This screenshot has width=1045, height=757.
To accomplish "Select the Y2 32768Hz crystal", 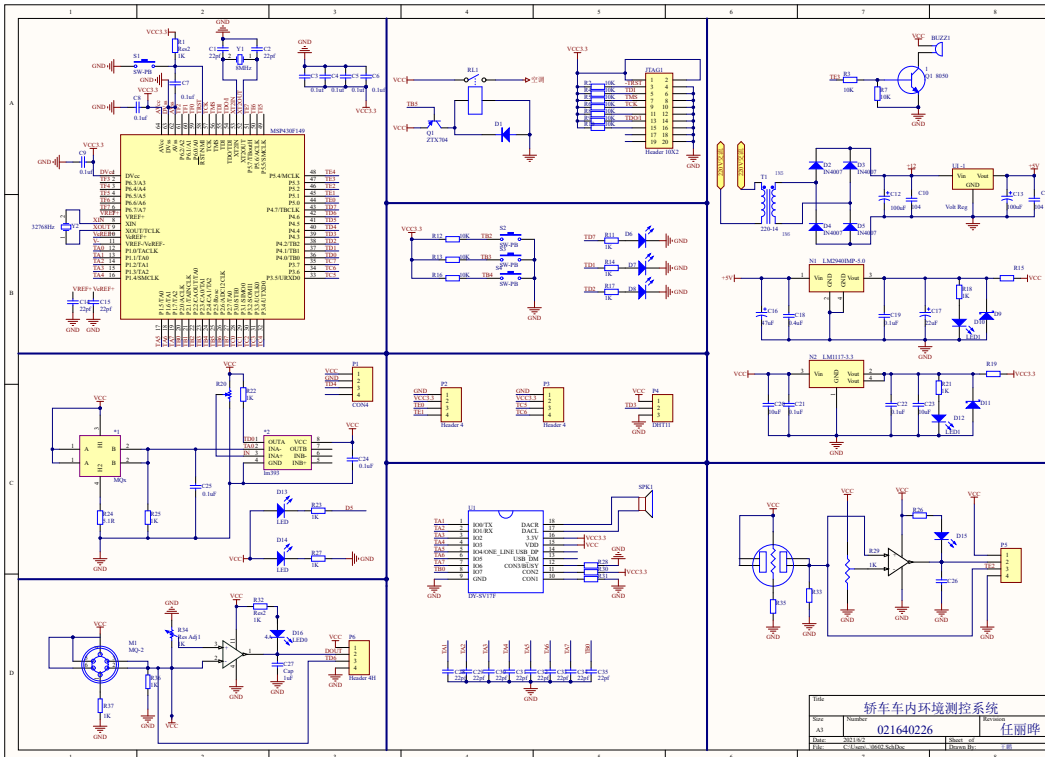I will 65,227.
